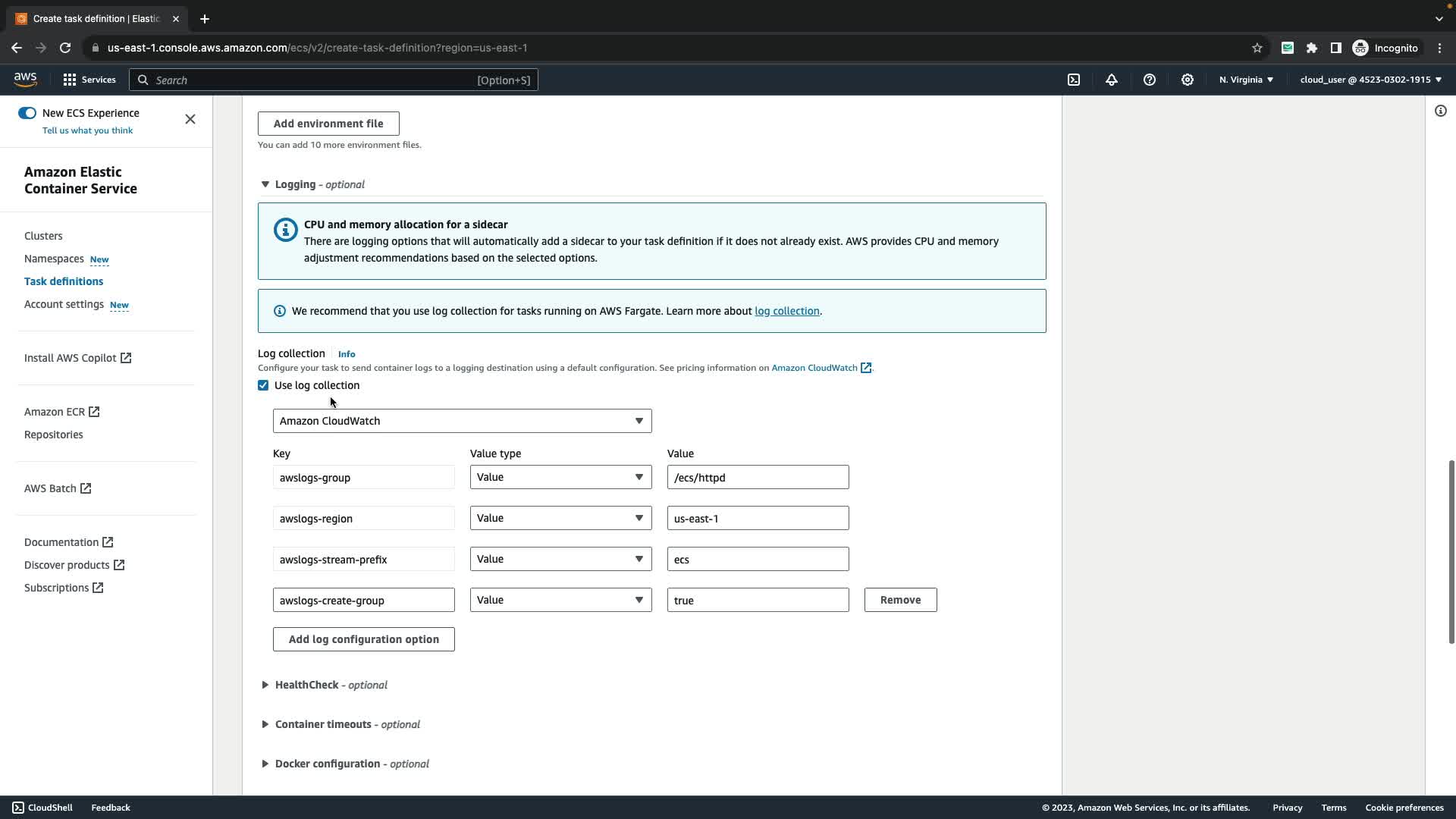Click the awslogs-group value input field
Viewport: 1456px width, 819px height.
click(758, 477)
